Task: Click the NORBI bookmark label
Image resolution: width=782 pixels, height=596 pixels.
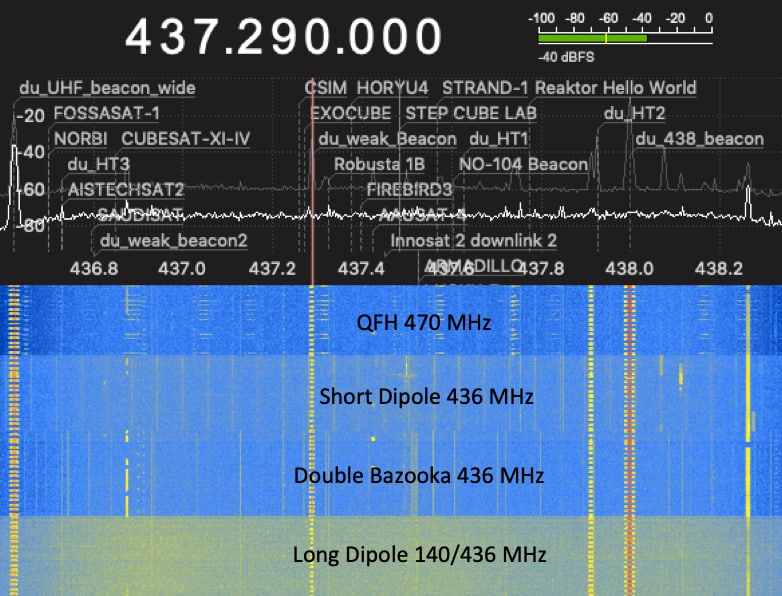Action: tap(82, 138)
